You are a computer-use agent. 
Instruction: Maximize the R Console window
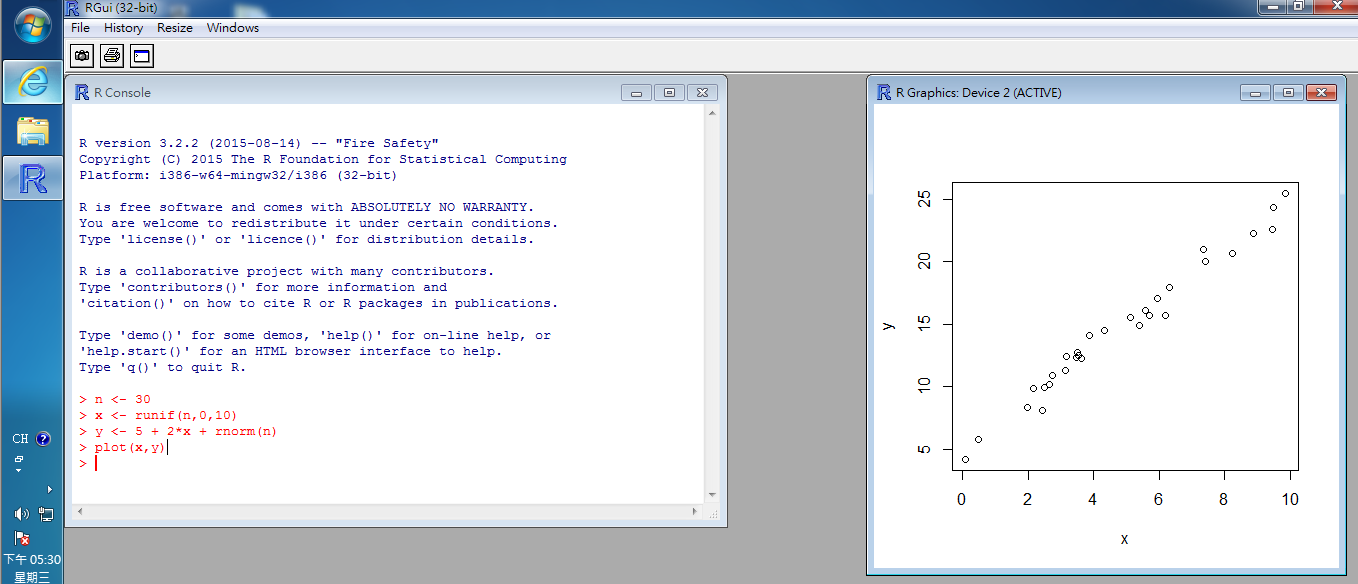(669, 93)
